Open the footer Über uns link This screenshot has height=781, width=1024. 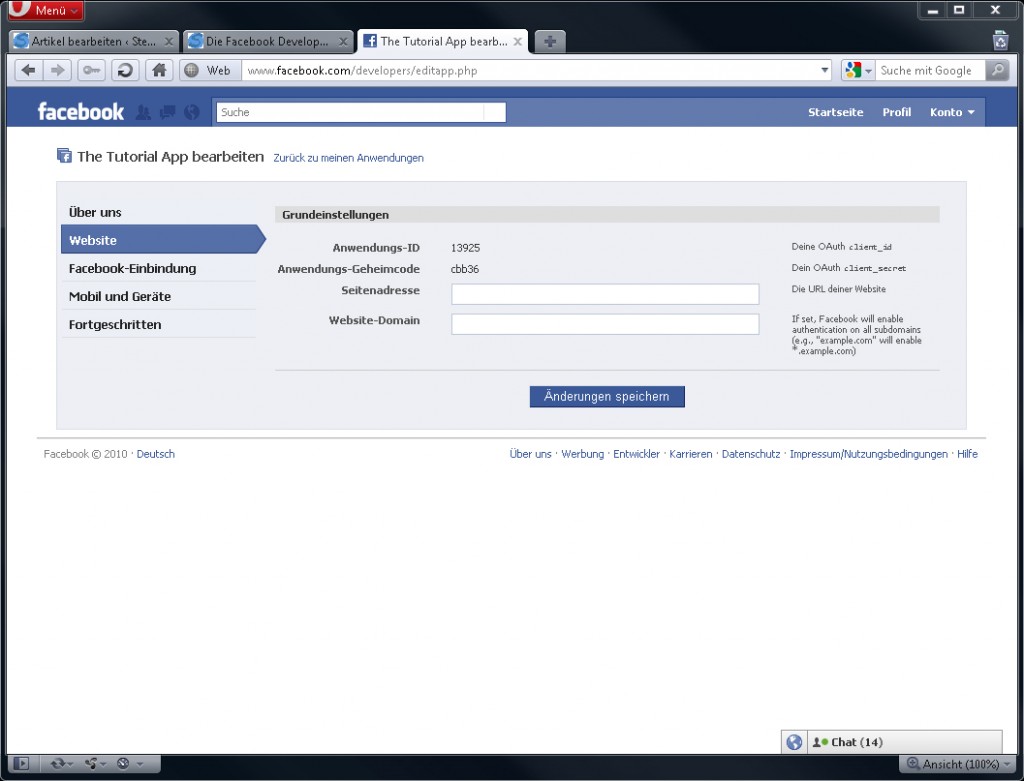[x=530, y=454]
